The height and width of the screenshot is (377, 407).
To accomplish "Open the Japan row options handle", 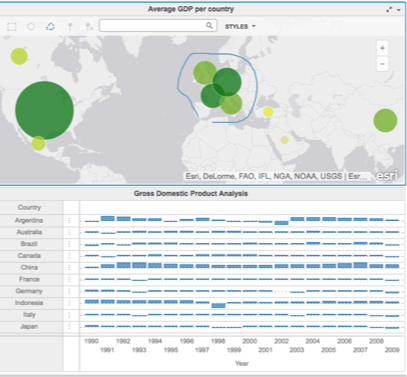I will 69,326.
